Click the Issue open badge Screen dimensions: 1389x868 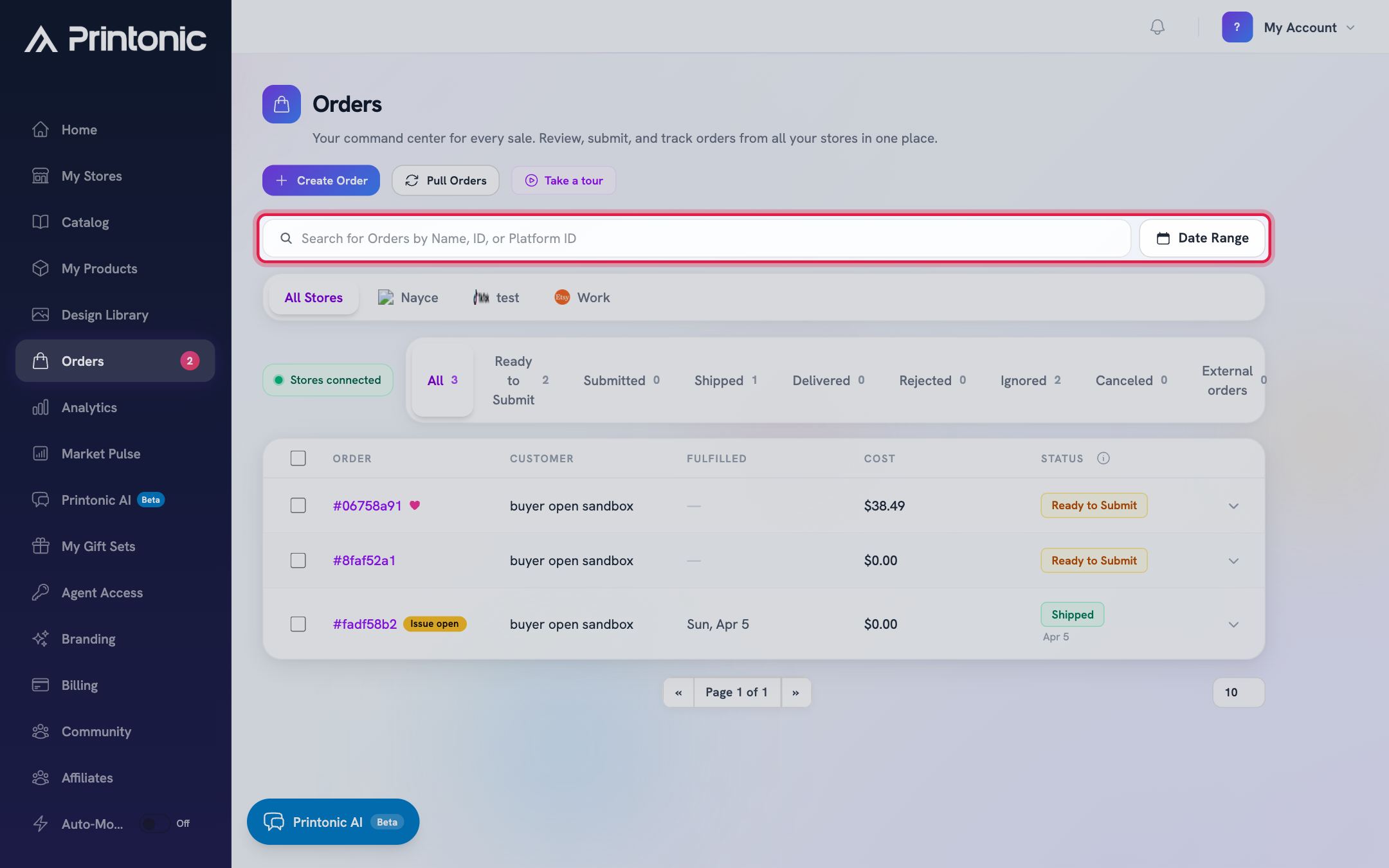435,624
